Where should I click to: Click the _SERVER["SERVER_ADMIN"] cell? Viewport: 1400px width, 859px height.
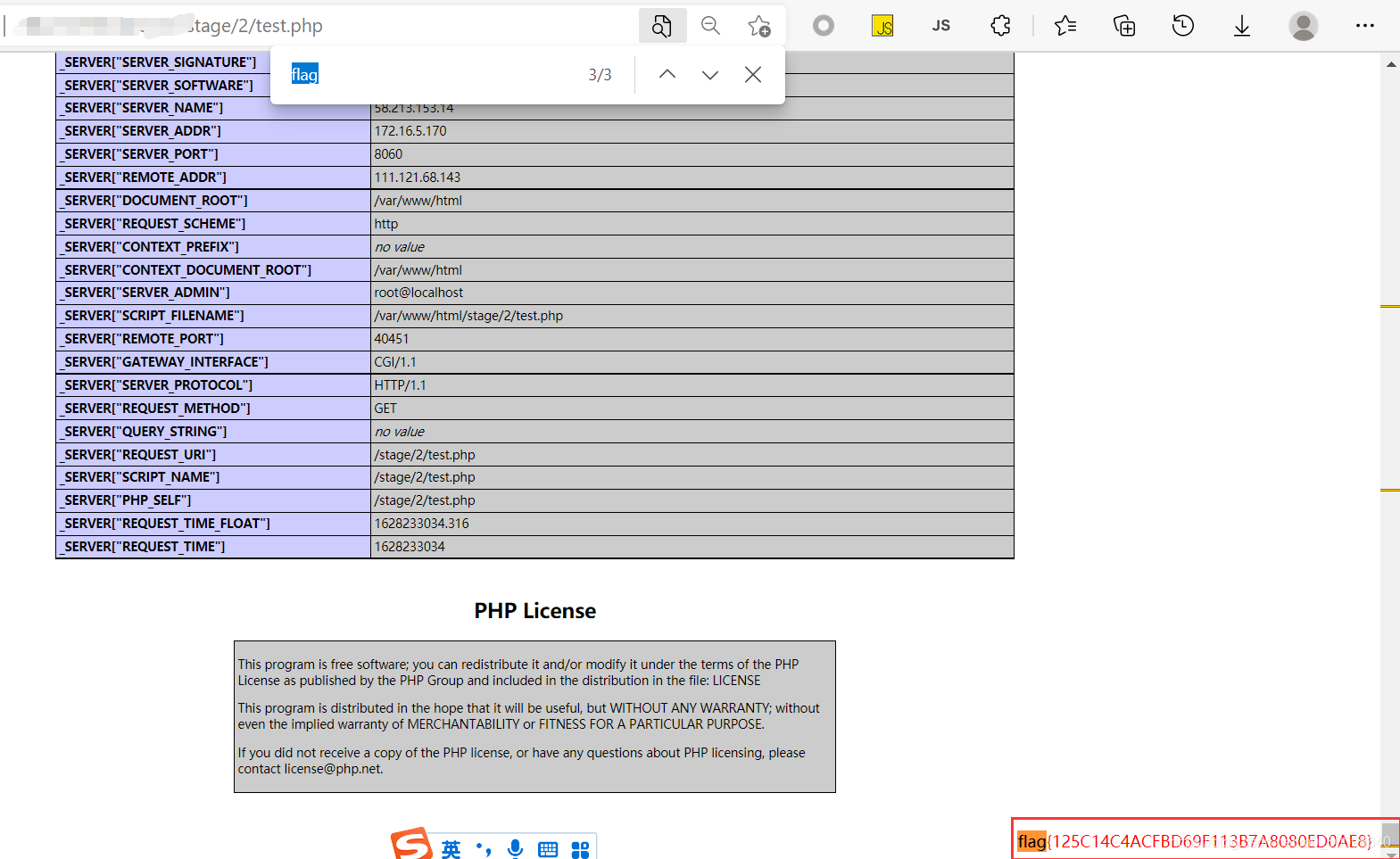213,293
